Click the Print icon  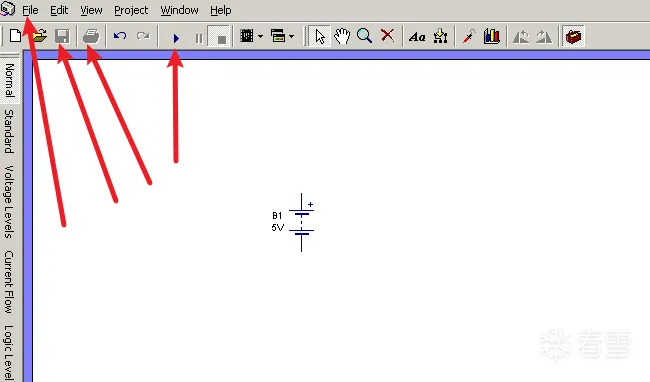pos(91,36)
